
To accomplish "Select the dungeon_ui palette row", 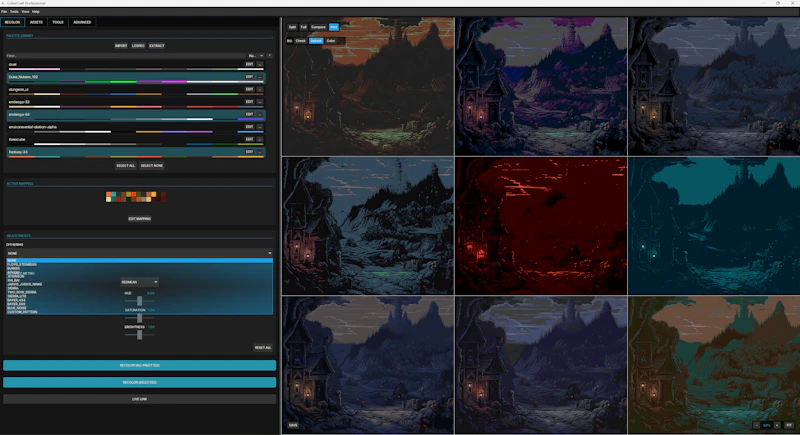I will [x=136, y=91].
